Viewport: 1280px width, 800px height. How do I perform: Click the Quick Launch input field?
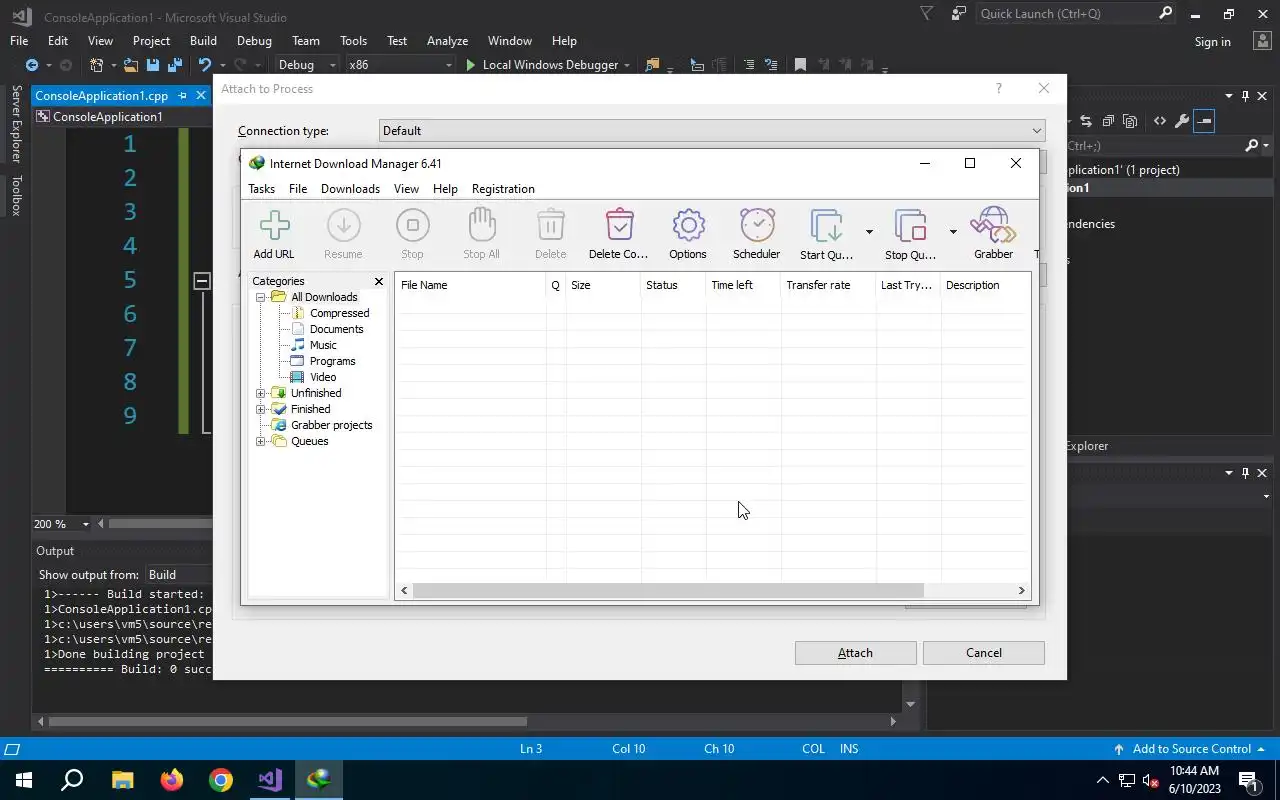click(1066, 14)
